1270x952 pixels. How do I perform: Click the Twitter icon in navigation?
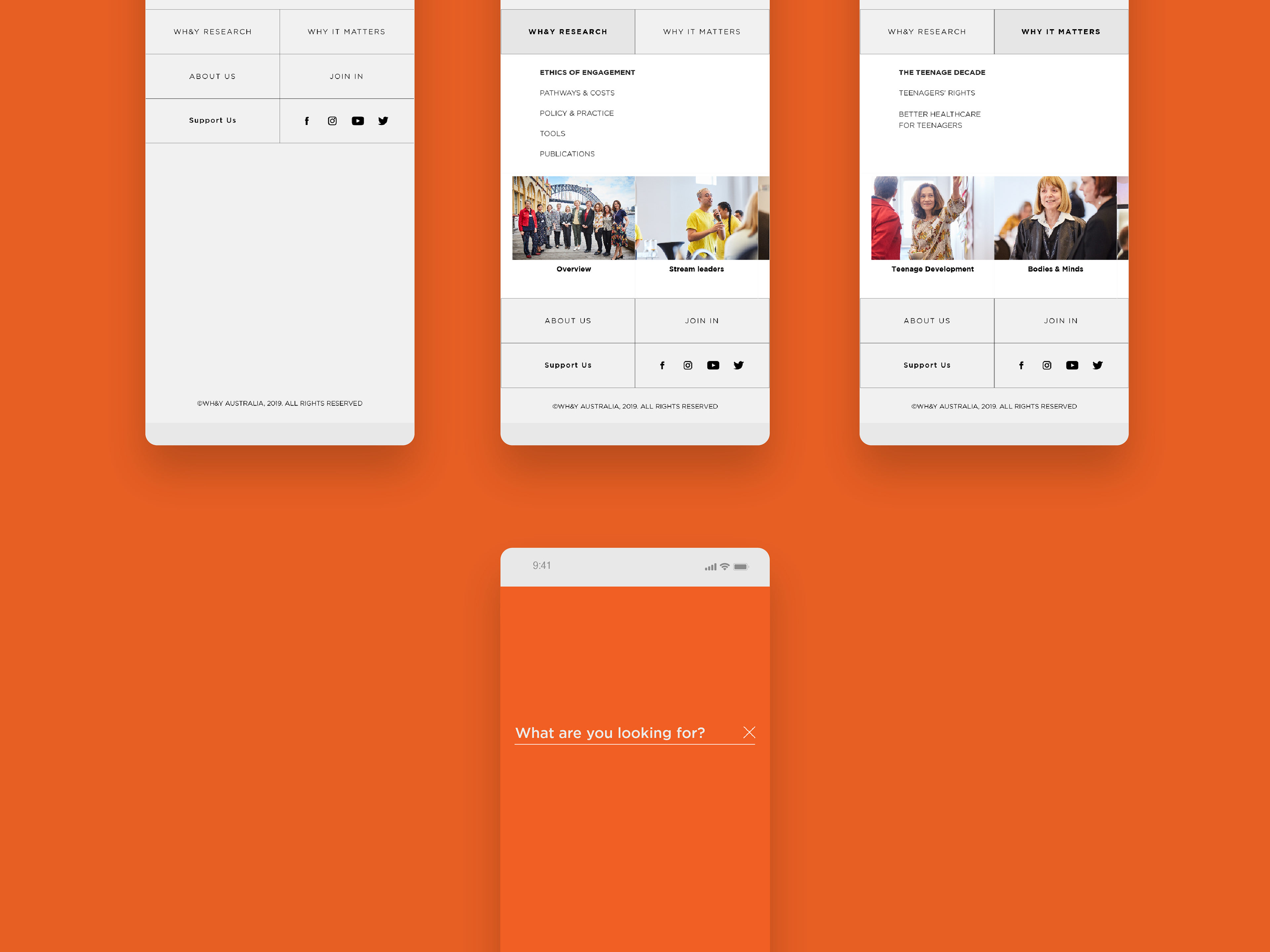[383, 120]
